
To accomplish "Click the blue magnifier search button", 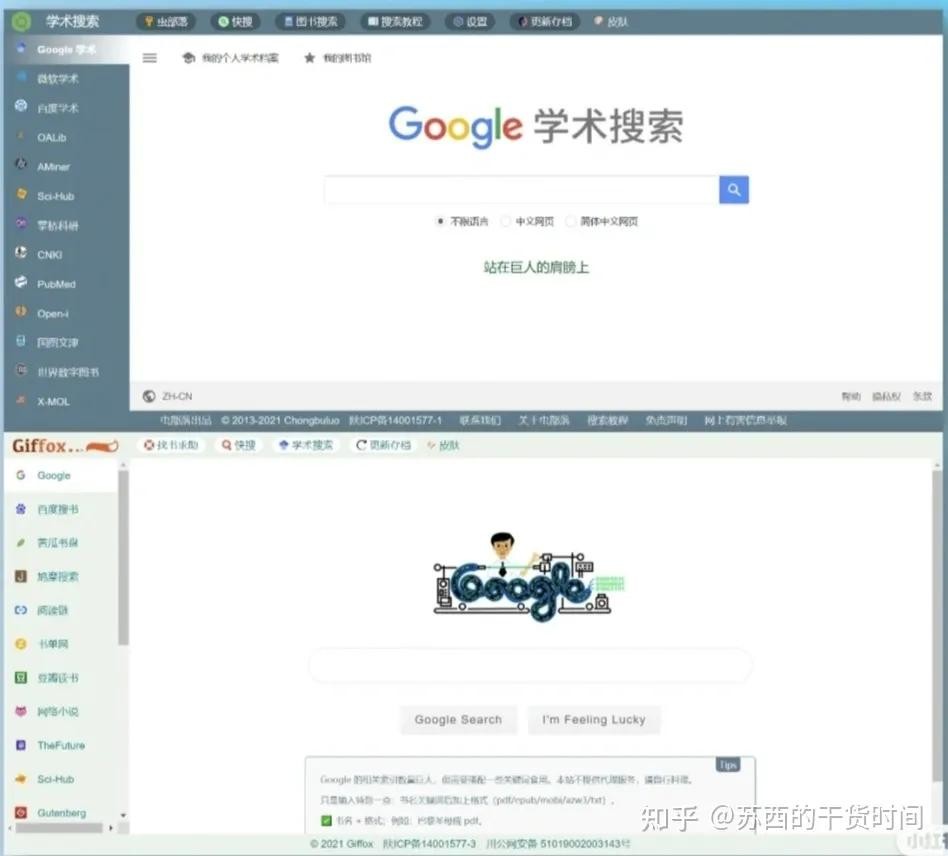I will point(733,190).
